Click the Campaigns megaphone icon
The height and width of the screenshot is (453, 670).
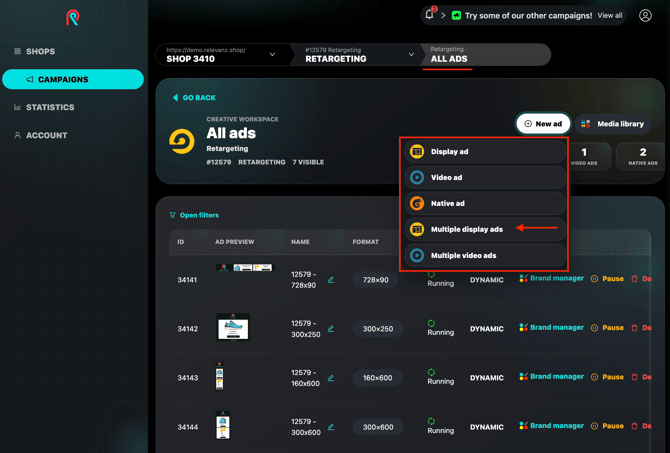click(30, 79)
